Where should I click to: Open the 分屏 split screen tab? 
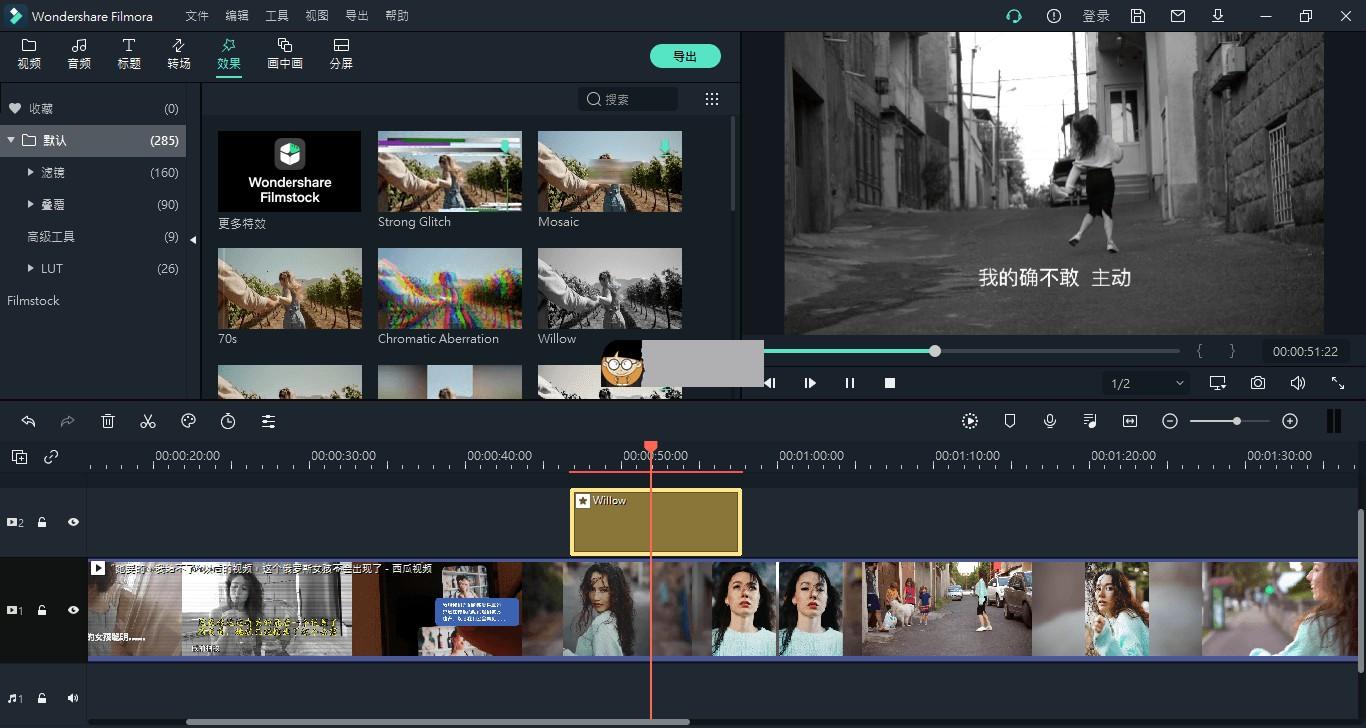point(341,54)
